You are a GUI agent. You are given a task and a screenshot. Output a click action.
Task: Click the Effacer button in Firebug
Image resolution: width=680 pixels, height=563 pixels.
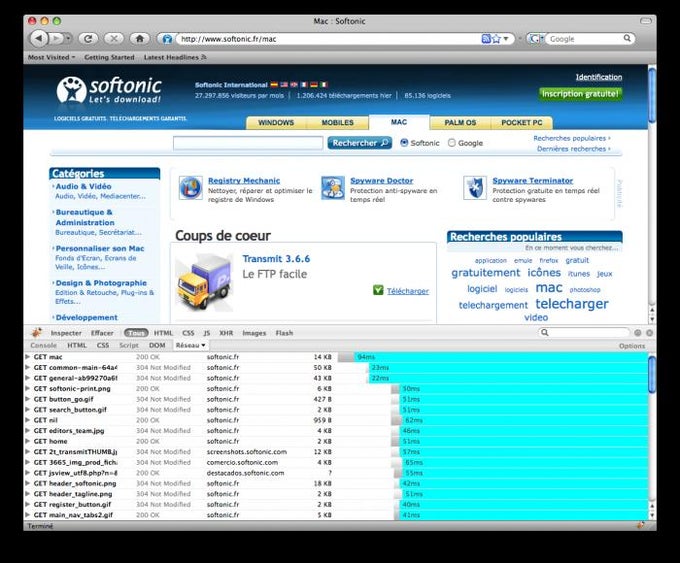pos(102,333)
